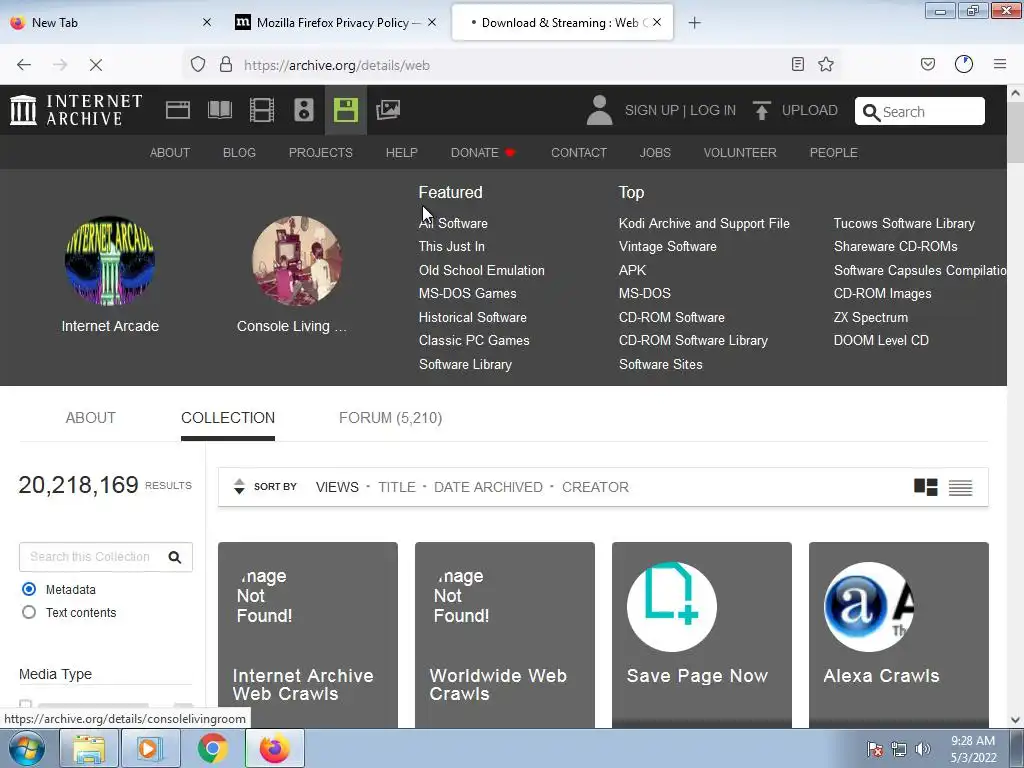The height and width of the screenshot is (768, 1024).
Task: Toggle reader view icon
Action: (797, 64)
